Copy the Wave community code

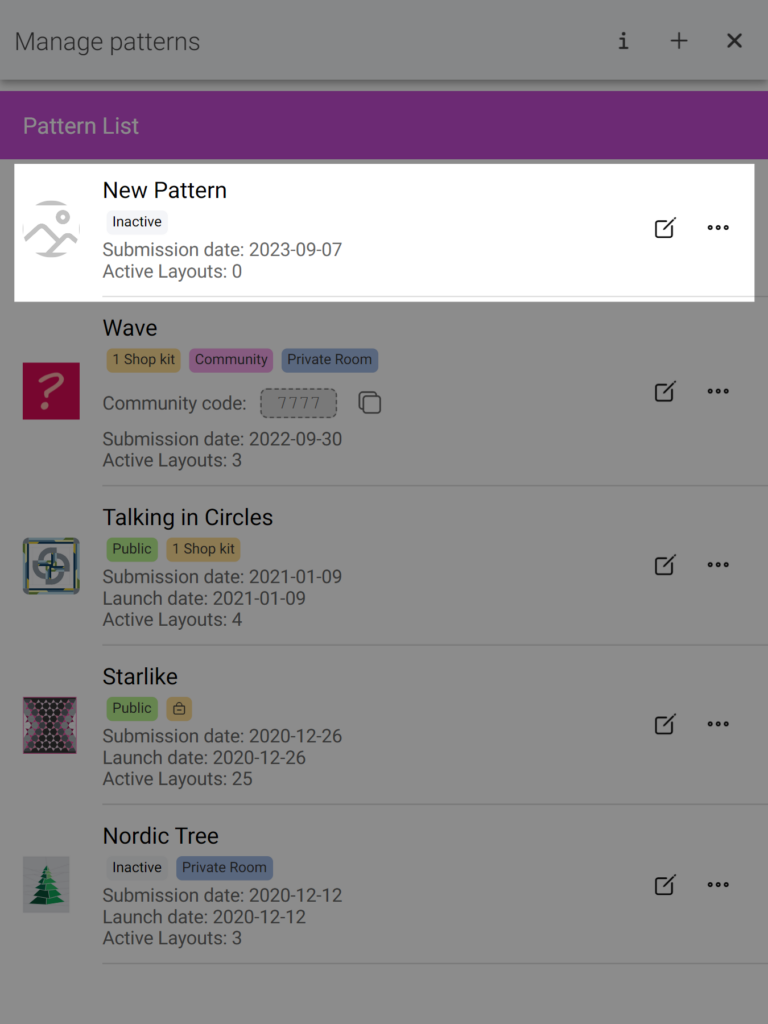[370, 403]
